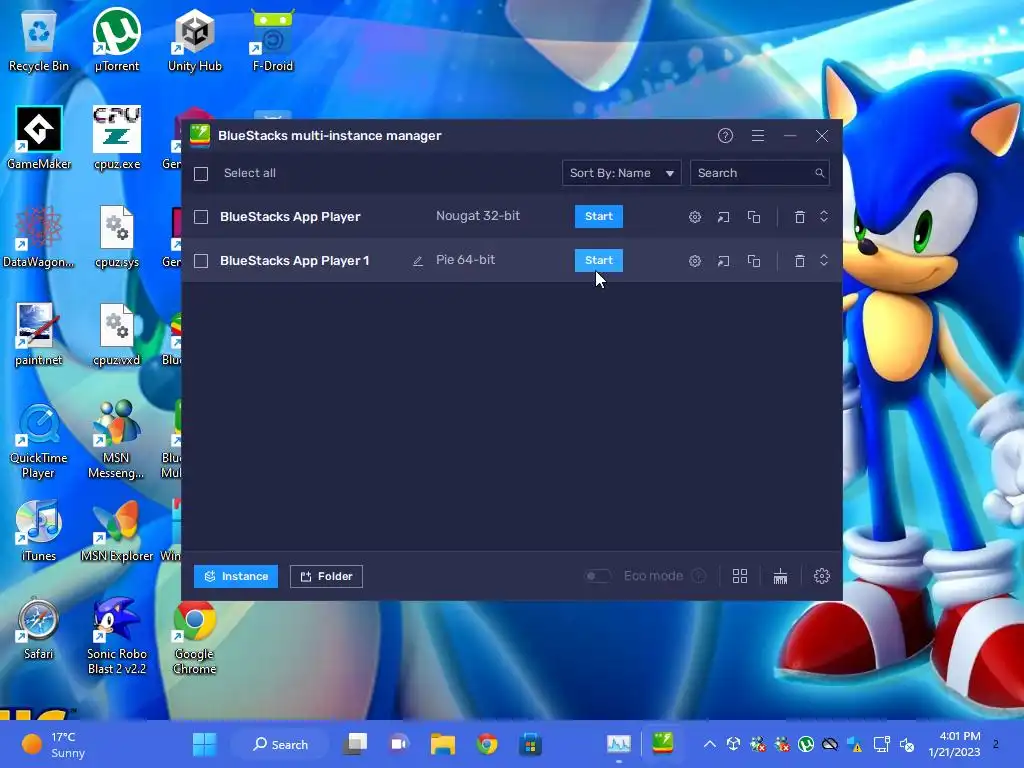Rename BlueStacks App Player 1 with pencil icon
The width and height of the screenshot is (1024, 768).
(x=418, y=261)
